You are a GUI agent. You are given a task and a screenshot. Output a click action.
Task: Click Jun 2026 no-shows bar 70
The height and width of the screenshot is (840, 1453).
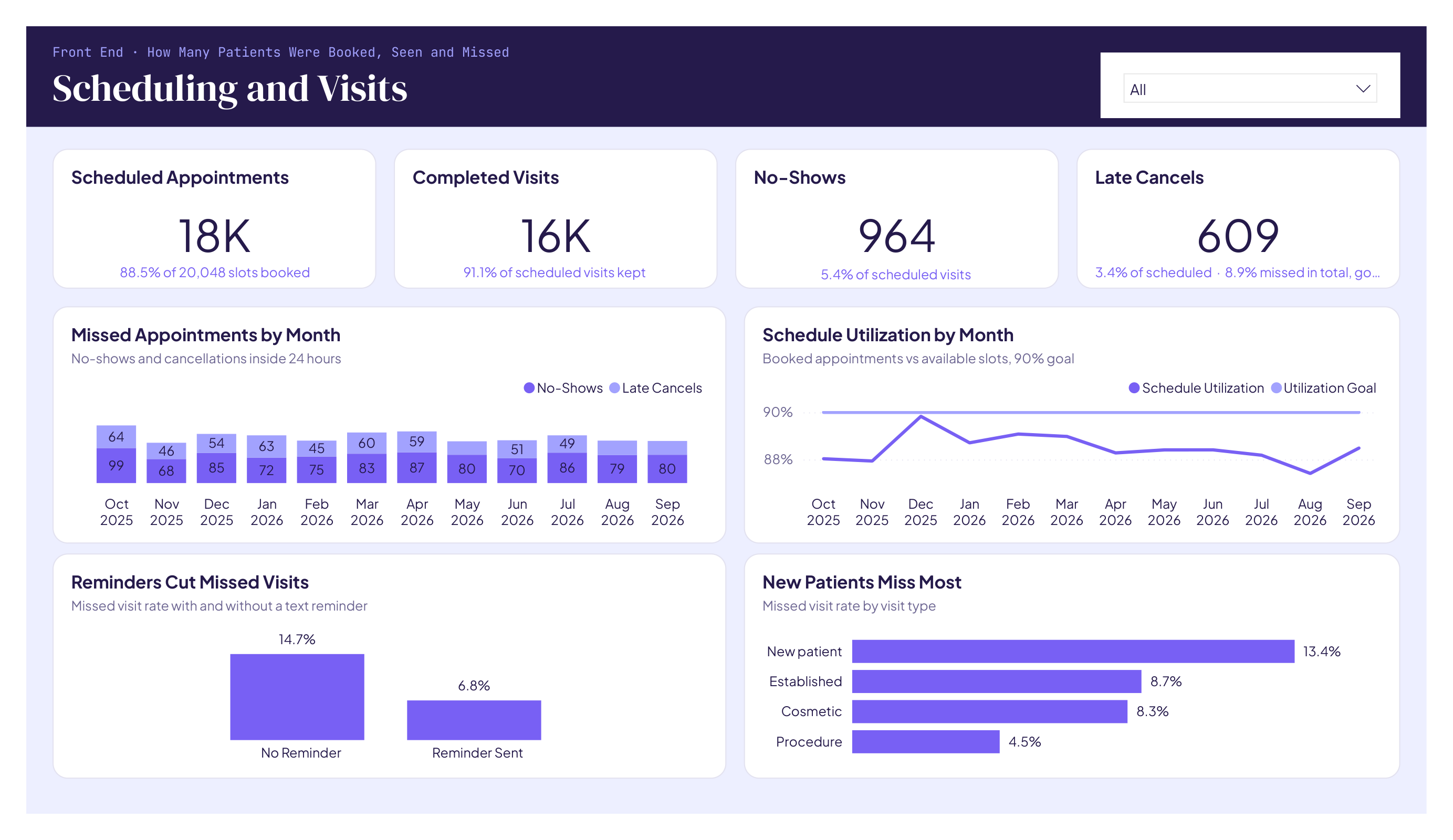[x=517, y=470]
